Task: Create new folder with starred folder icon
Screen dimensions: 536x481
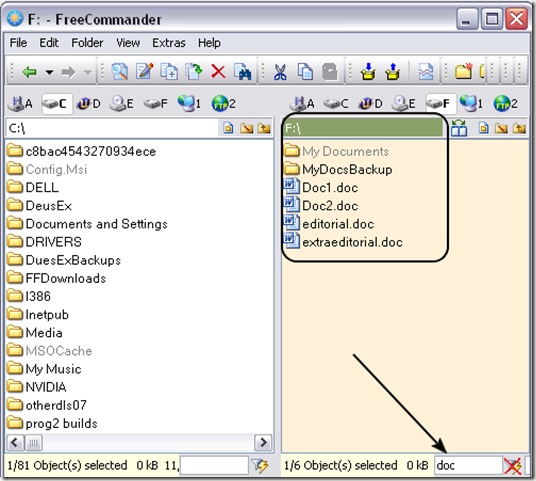Action: (464, 71)
